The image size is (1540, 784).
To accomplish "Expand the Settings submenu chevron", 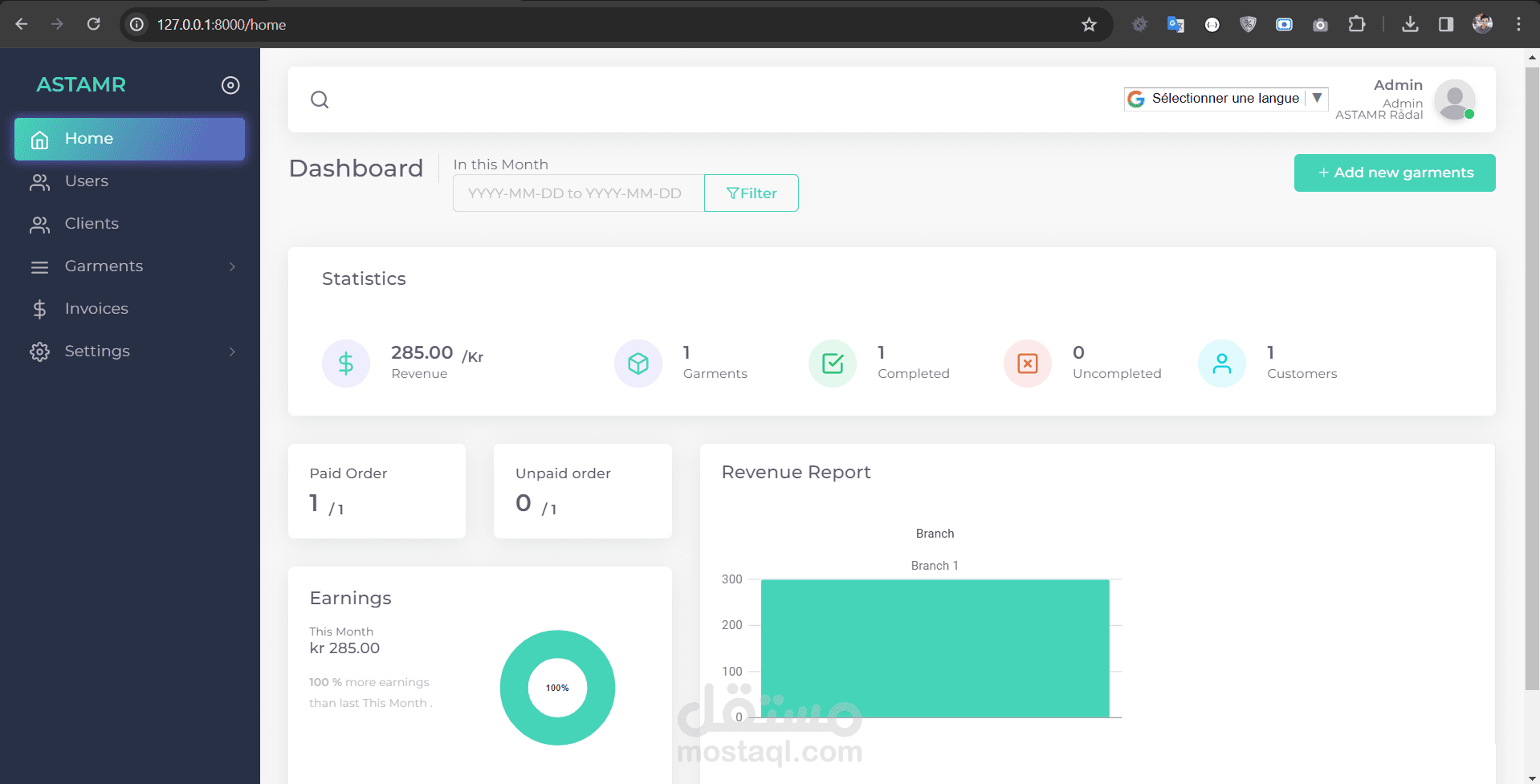I will [232, 351].
